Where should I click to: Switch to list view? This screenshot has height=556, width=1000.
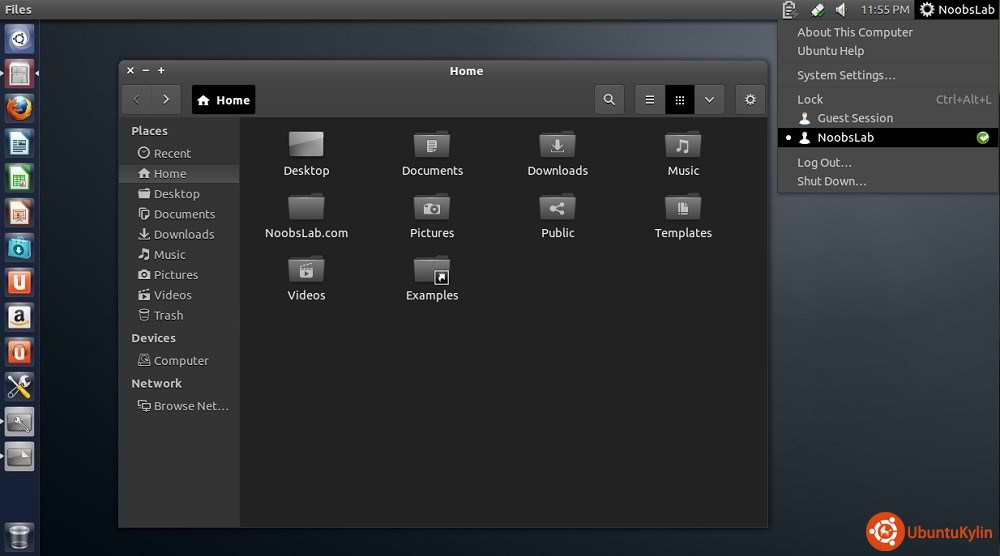pos(650,100)
